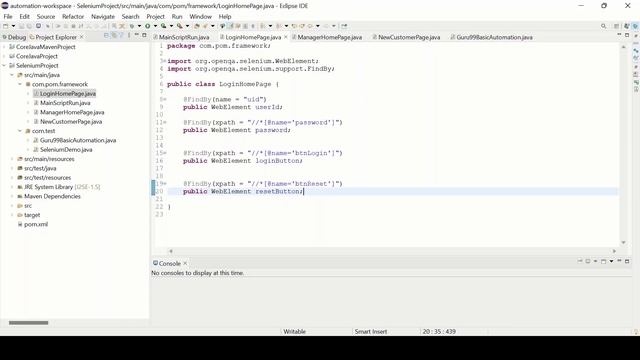
Task: Select SeleniumDemo.java in Project Explorer
Action: point(66,149)
